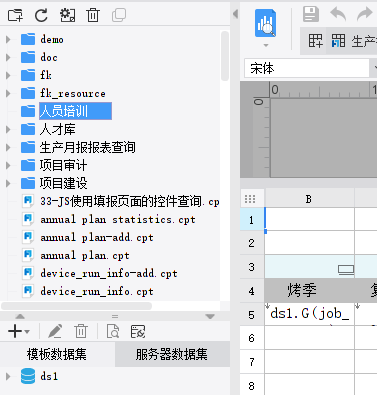The height and width of the screenshot is (395, 377).
Task: Collapse the left panel with the arrow
Action: (x=235, y=14)
